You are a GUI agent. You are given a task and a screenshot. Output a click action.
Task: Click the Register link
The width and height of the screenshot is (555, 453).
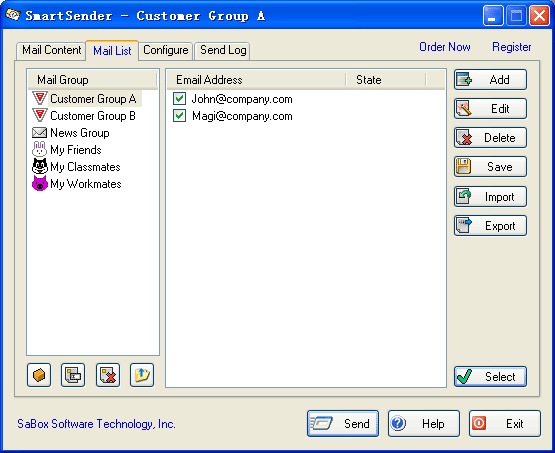coord(511,47)
